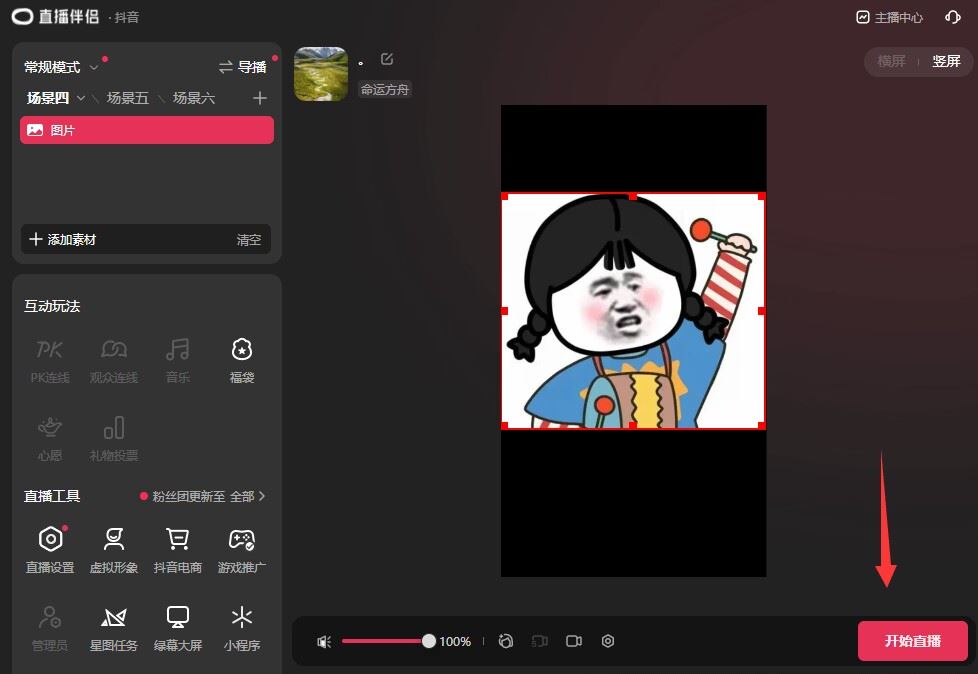
Task: Click the video recording camera icon
Action: coord(574,641)
